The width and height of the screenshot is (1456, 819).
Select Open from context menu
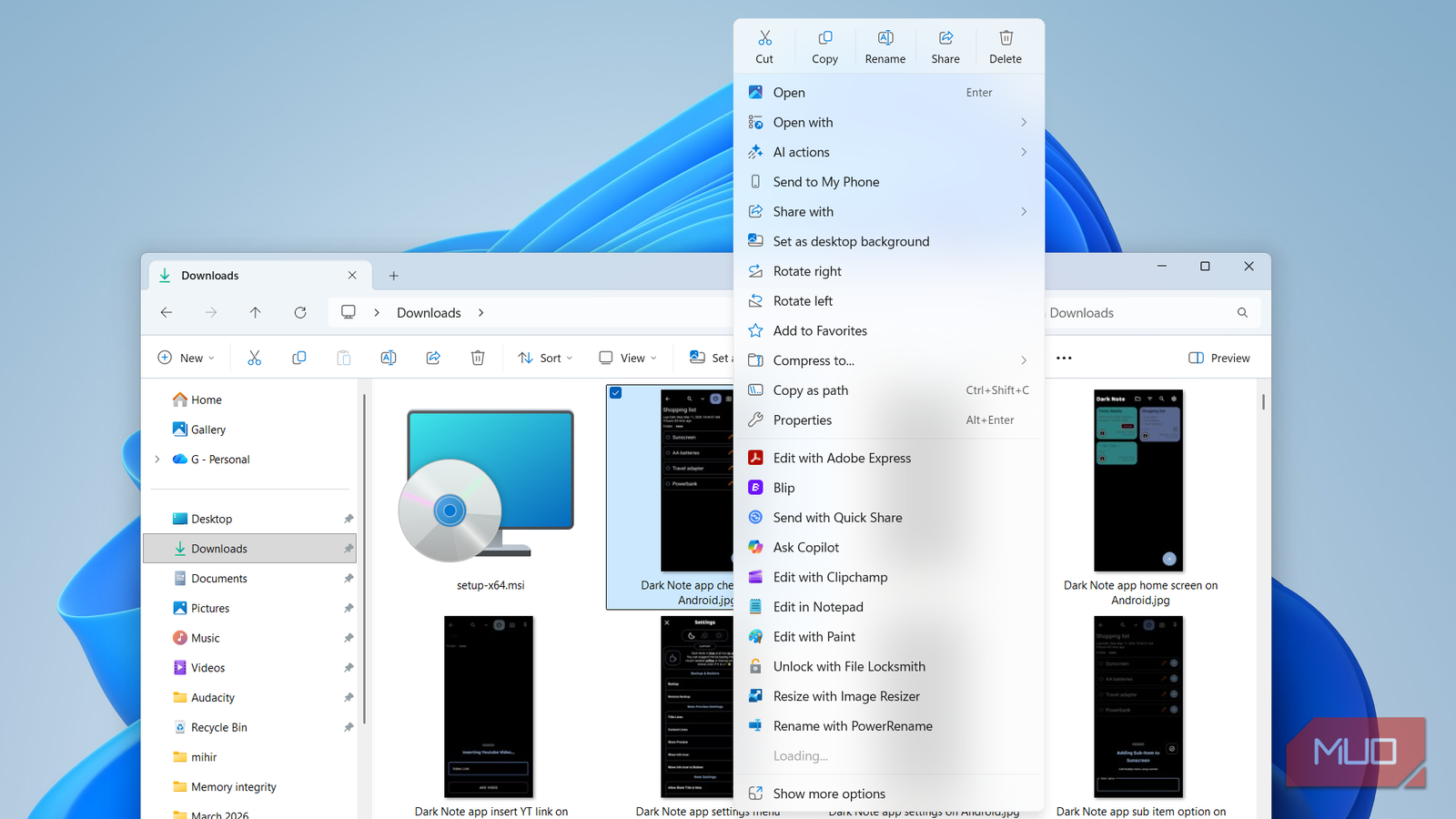889,93
